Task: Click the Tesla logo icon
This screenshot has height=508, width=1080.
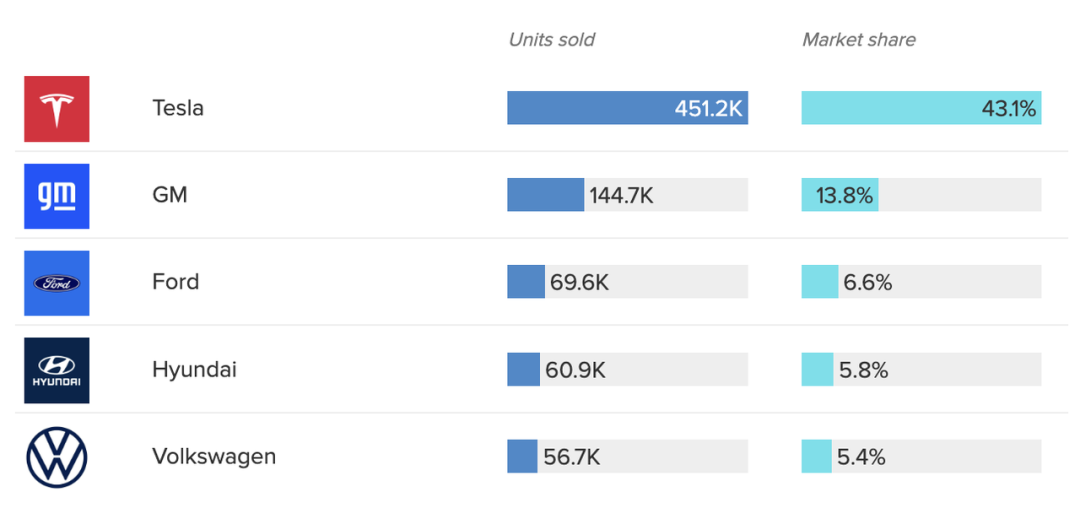Action: [x=57, y=108]
